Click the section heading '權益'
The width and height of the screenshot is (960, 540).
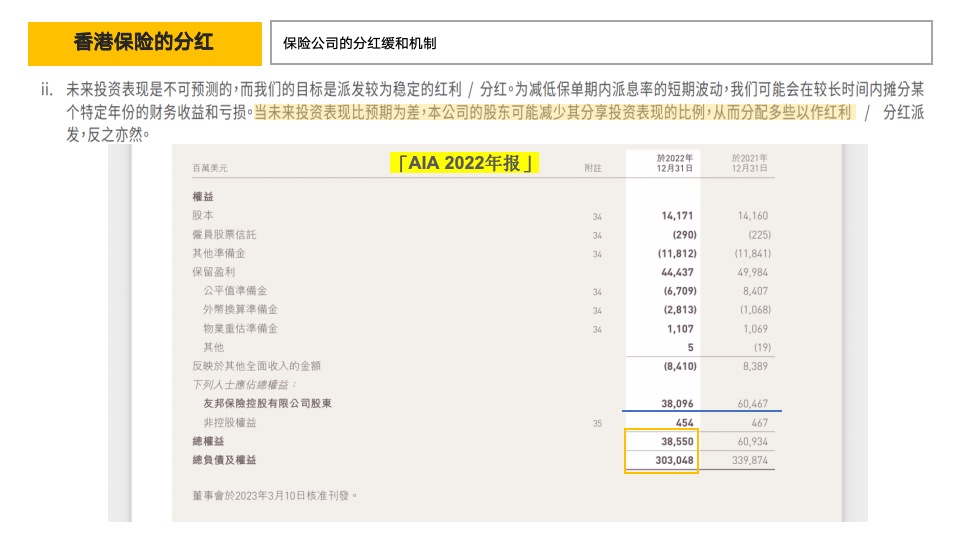[203, 197]
